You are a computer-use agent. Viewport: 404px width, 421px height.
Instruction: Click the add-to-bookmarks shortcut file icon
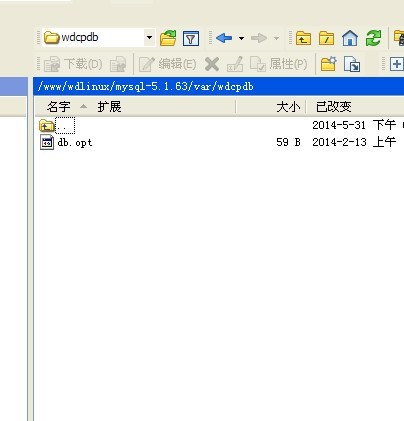click(x=352, y=64)
